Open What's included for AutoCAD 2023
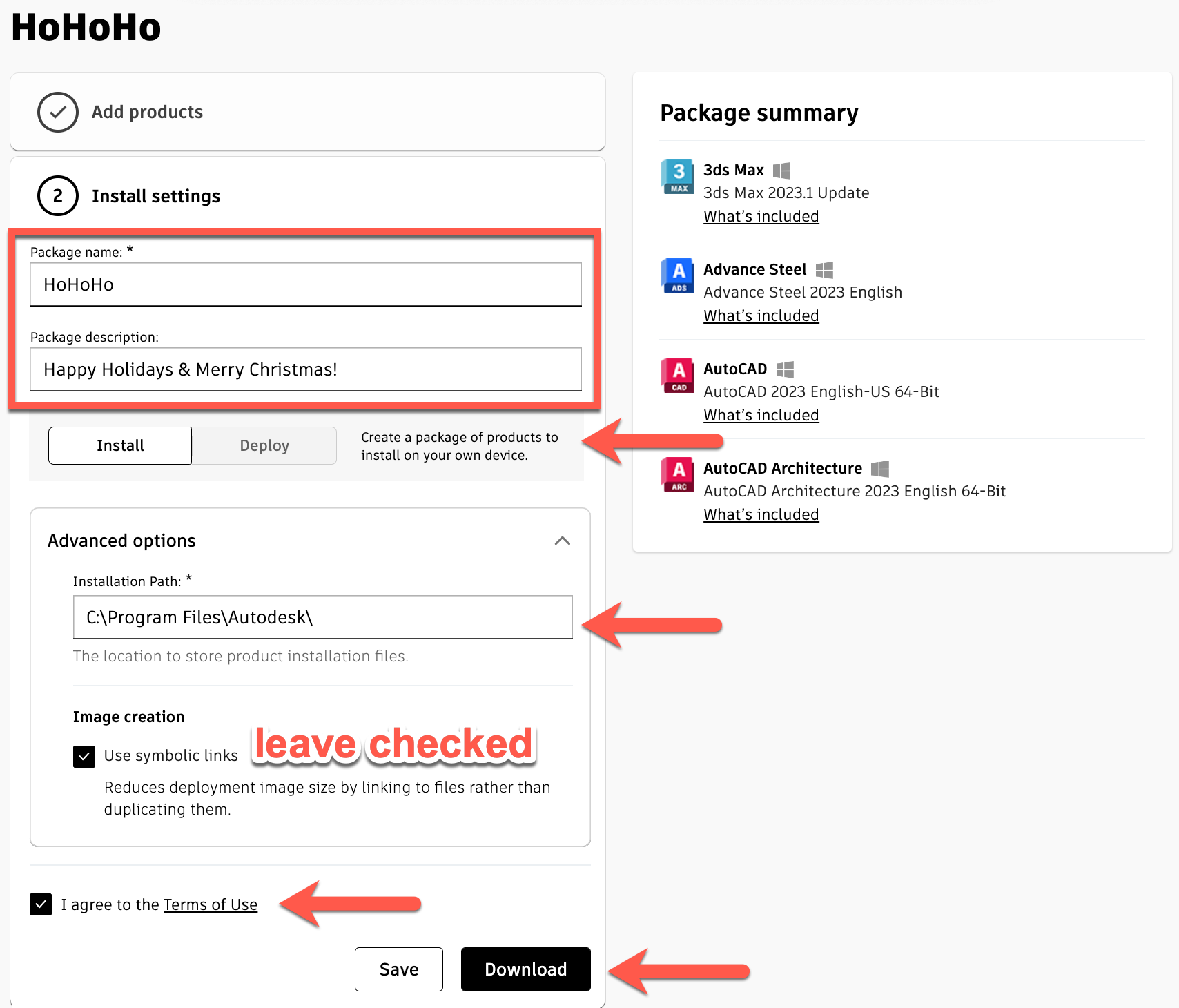This screenshot has height=1008, width=1179. (761, 415)
